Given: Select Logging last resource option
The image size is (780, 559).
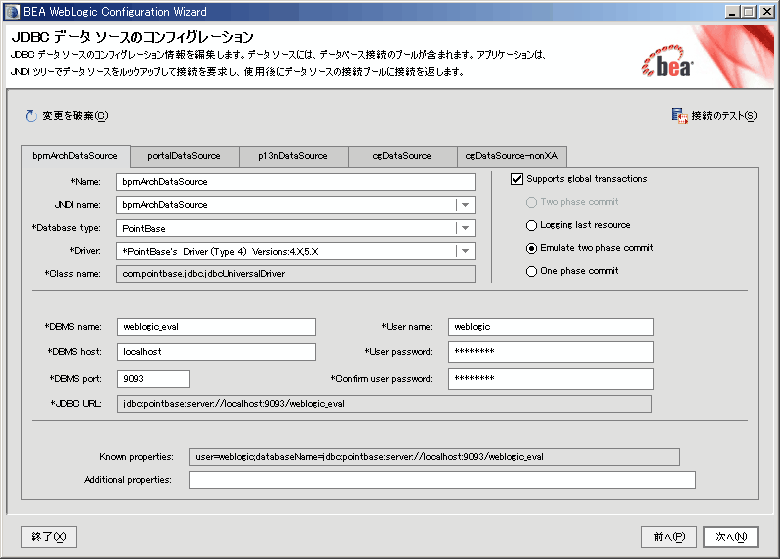Looking at the screenshot, I should (x=531, y=225).
